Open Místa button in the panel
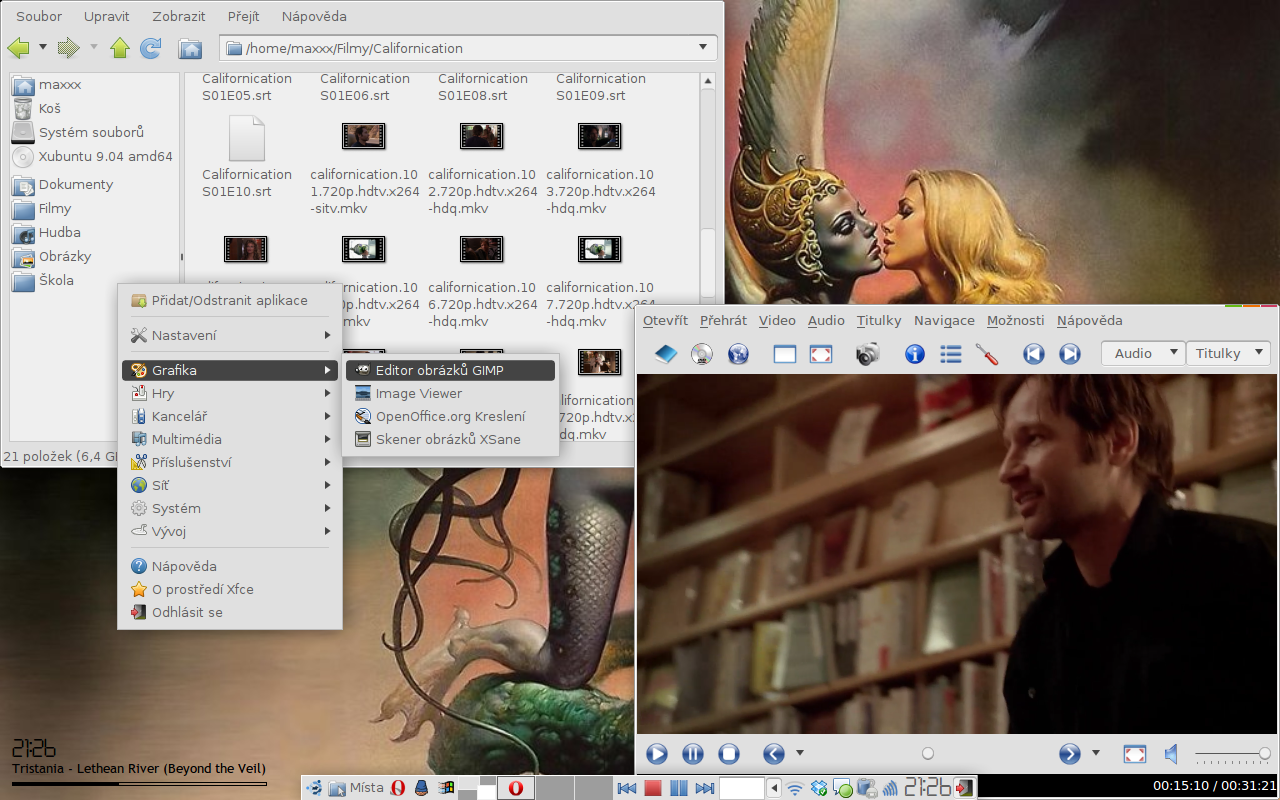Image resolution: width=1280 pixels, height=800 pixels. 357,788
